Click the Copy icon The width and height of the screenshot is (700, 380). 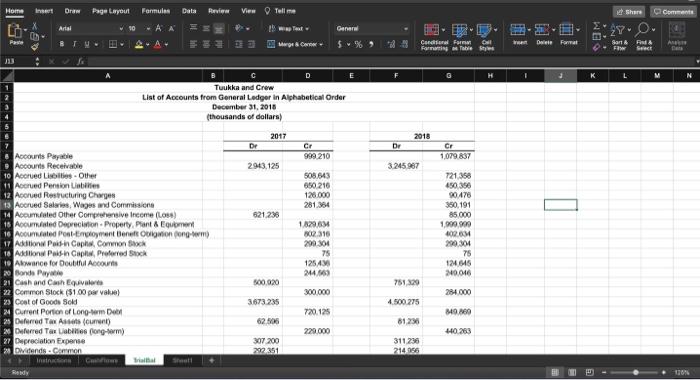(x=34, y=37)
